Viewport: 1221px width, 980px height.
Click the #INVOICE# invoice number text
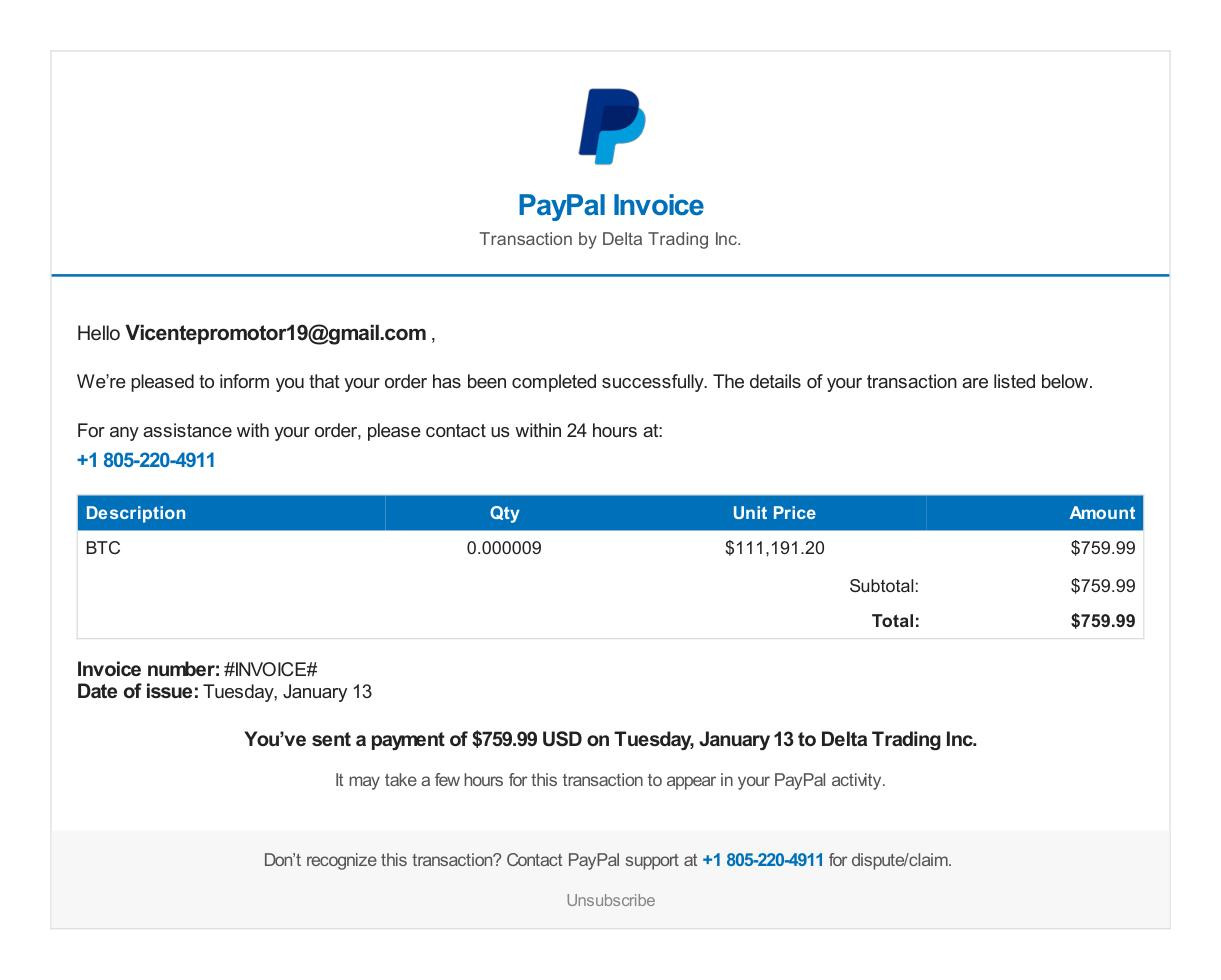[x=270, y=669]
